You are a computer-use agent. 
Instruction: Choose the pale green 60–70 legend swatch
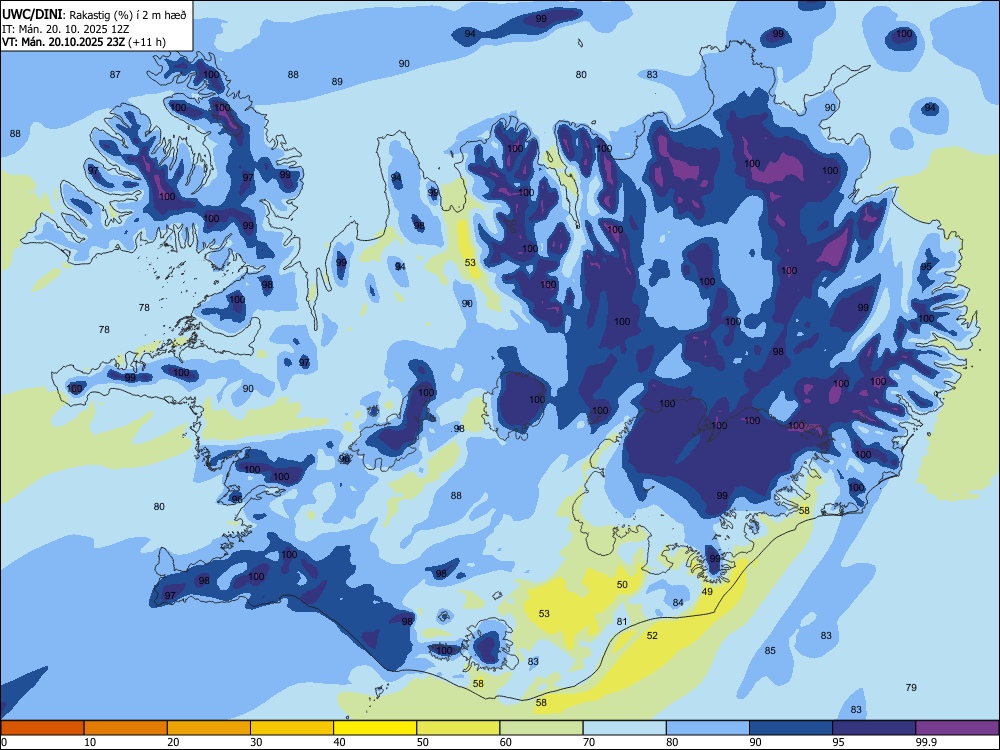(541, 728)
